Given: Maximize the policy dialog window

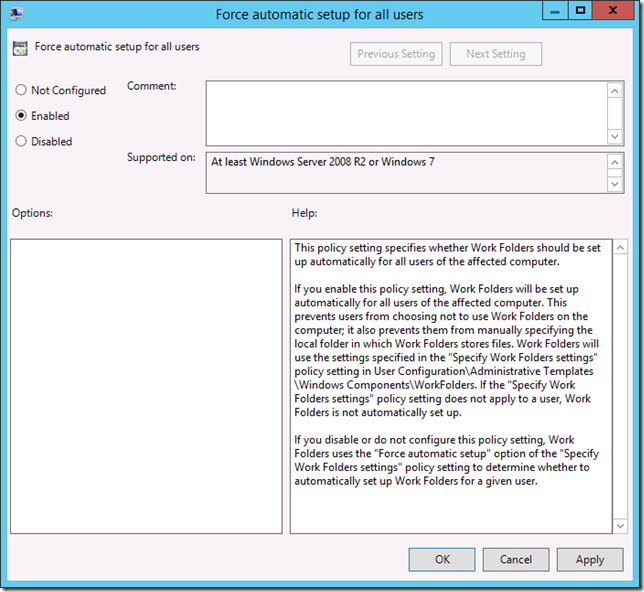Looking at the screenshot, I should point(580,12).
